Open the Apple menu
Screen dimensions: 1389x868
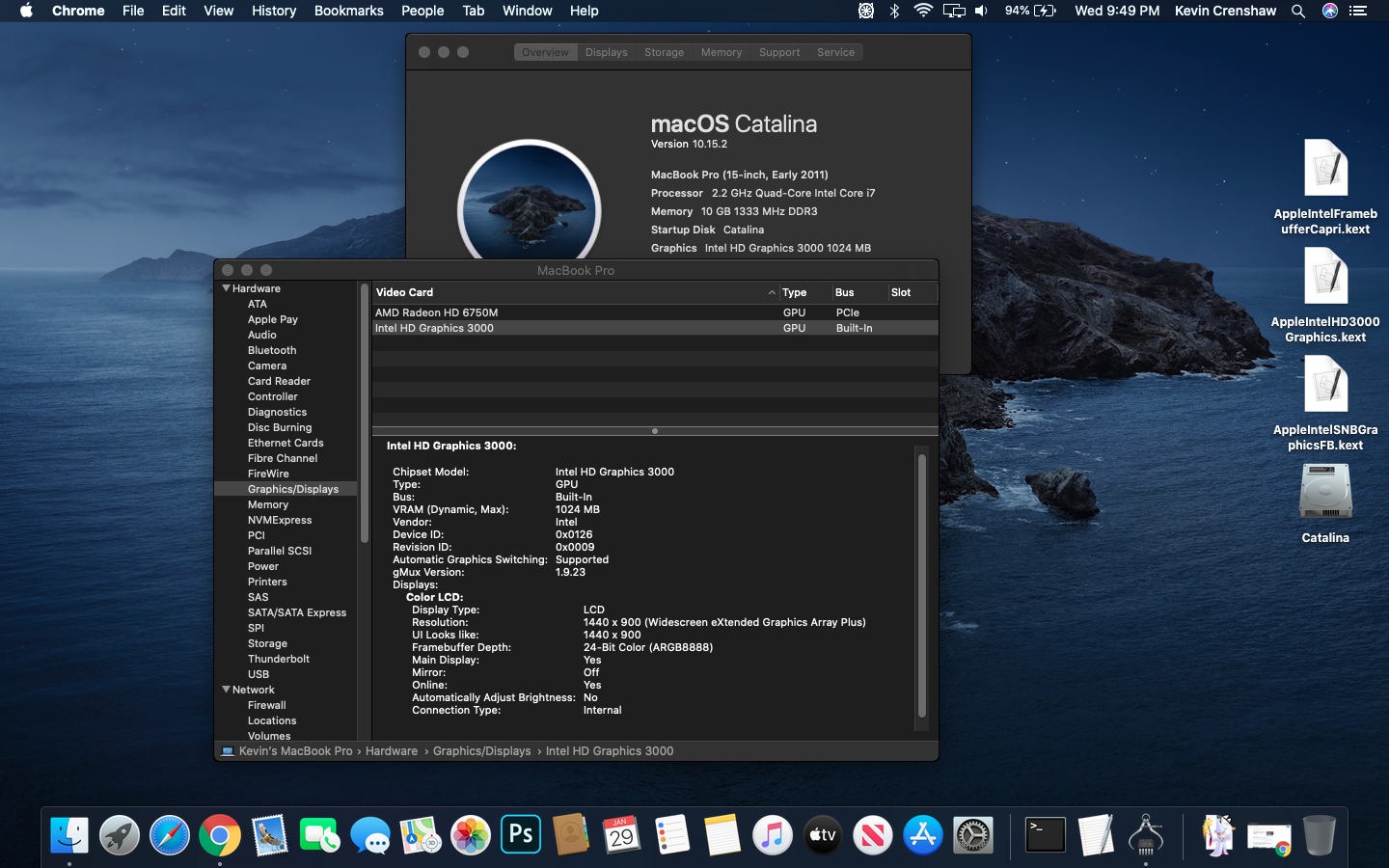coord(26,11)
